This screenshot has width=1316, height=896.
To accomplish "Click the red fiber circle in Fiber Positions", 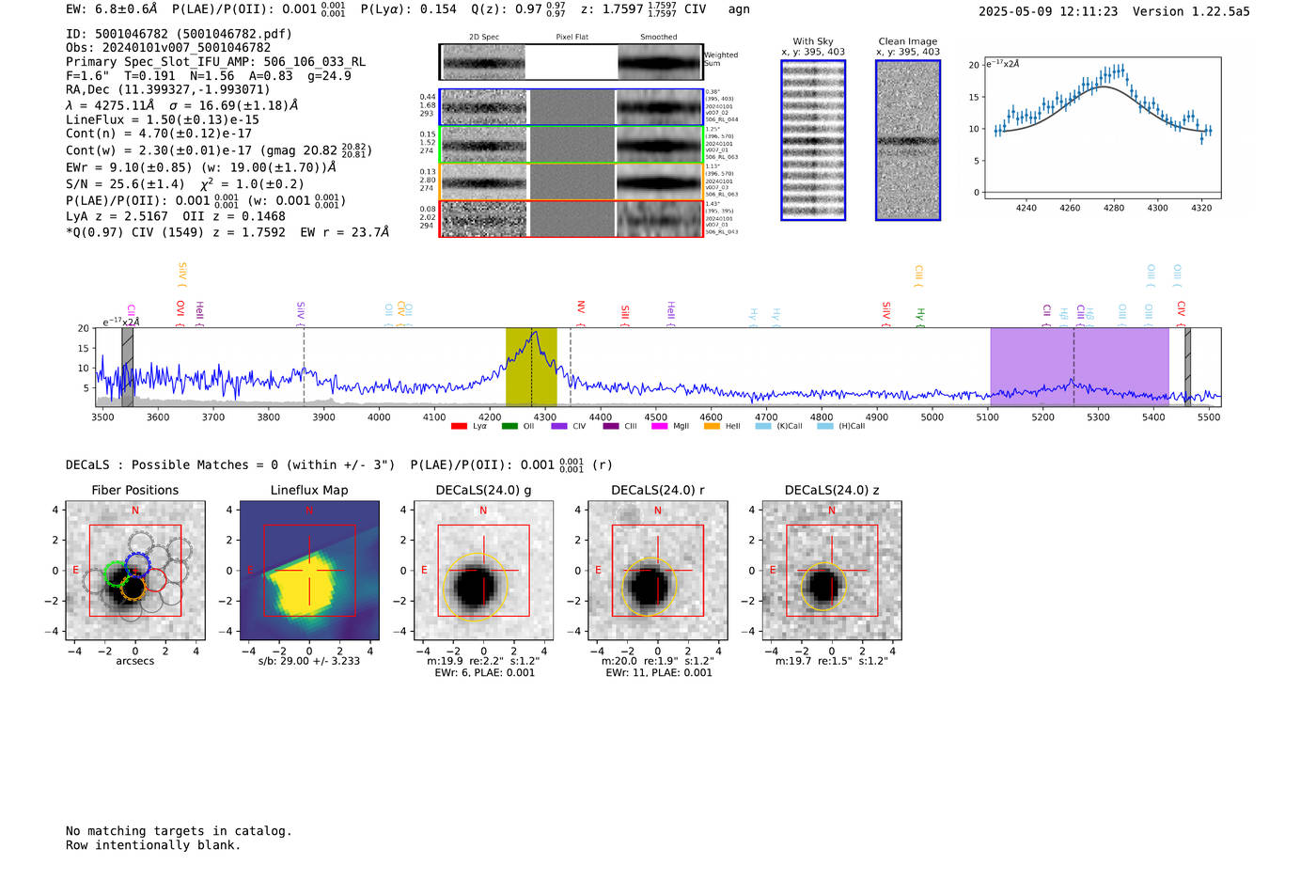I will (x=155, y=579).
